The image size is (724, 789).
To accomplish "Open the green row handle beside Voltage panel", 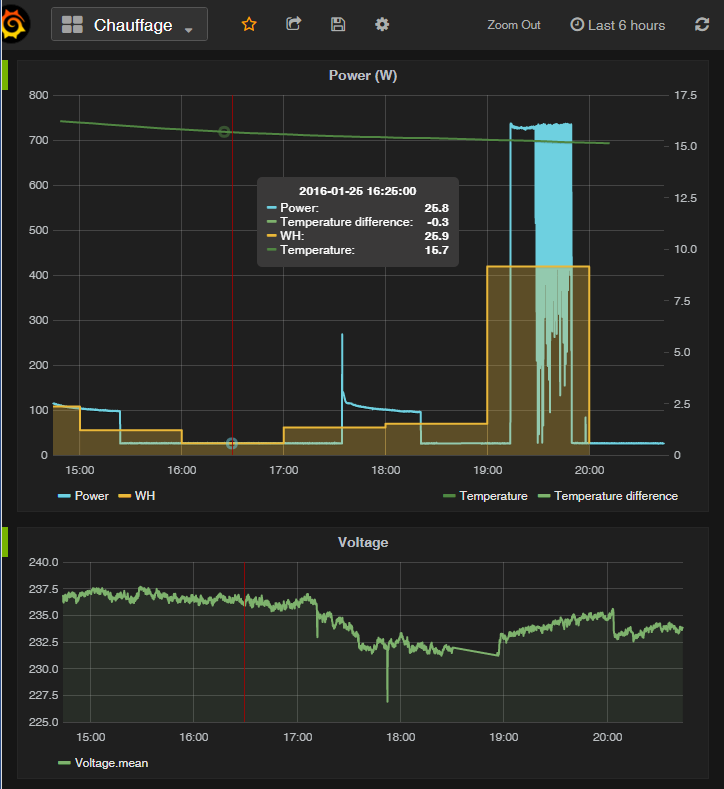I will click(5, 542).
